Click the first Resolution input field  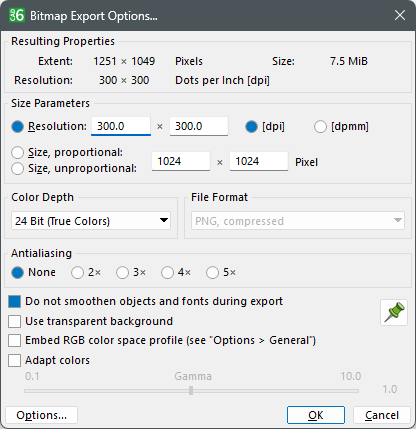[x=121, y=126]
